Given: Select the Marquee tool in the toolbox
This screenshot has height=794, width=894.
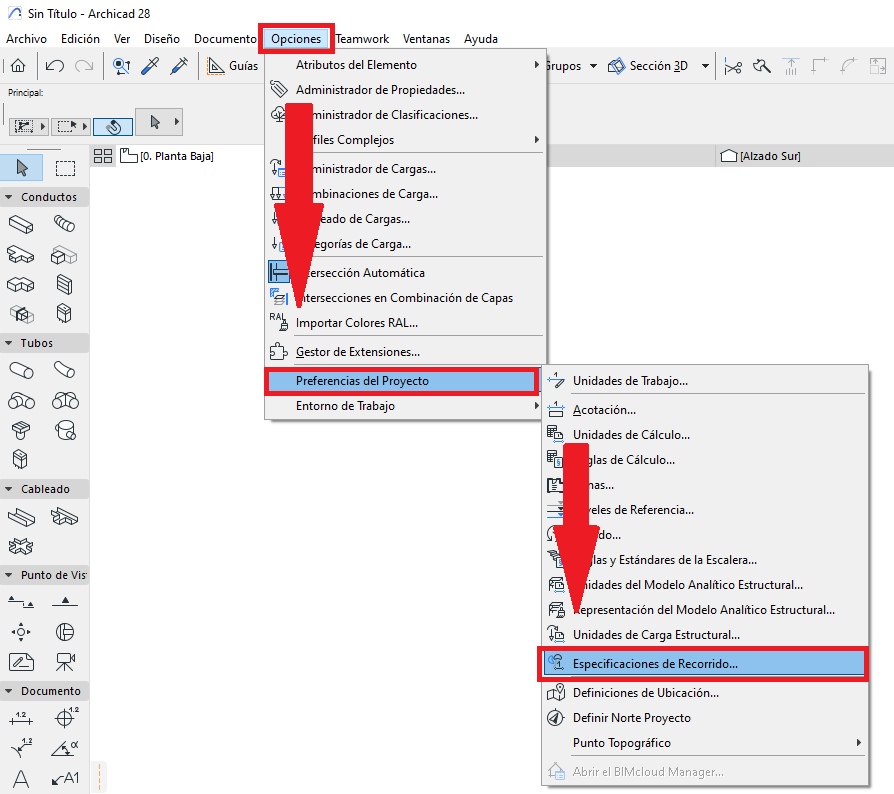Looking at the screenshot, I should tap(65, 167).
